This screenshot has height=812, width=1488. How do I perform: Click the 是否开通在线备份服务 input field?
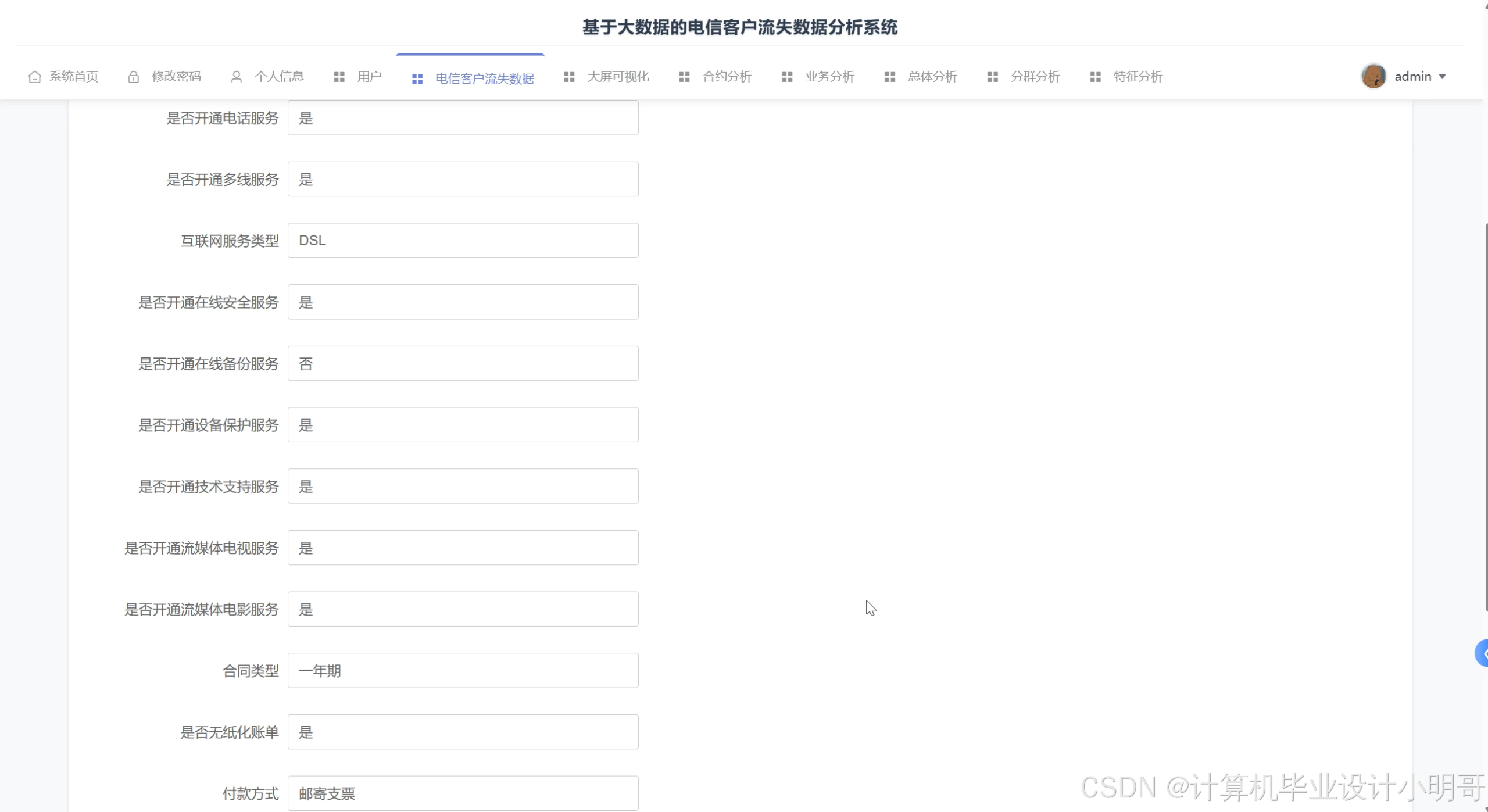pos(463,363)
